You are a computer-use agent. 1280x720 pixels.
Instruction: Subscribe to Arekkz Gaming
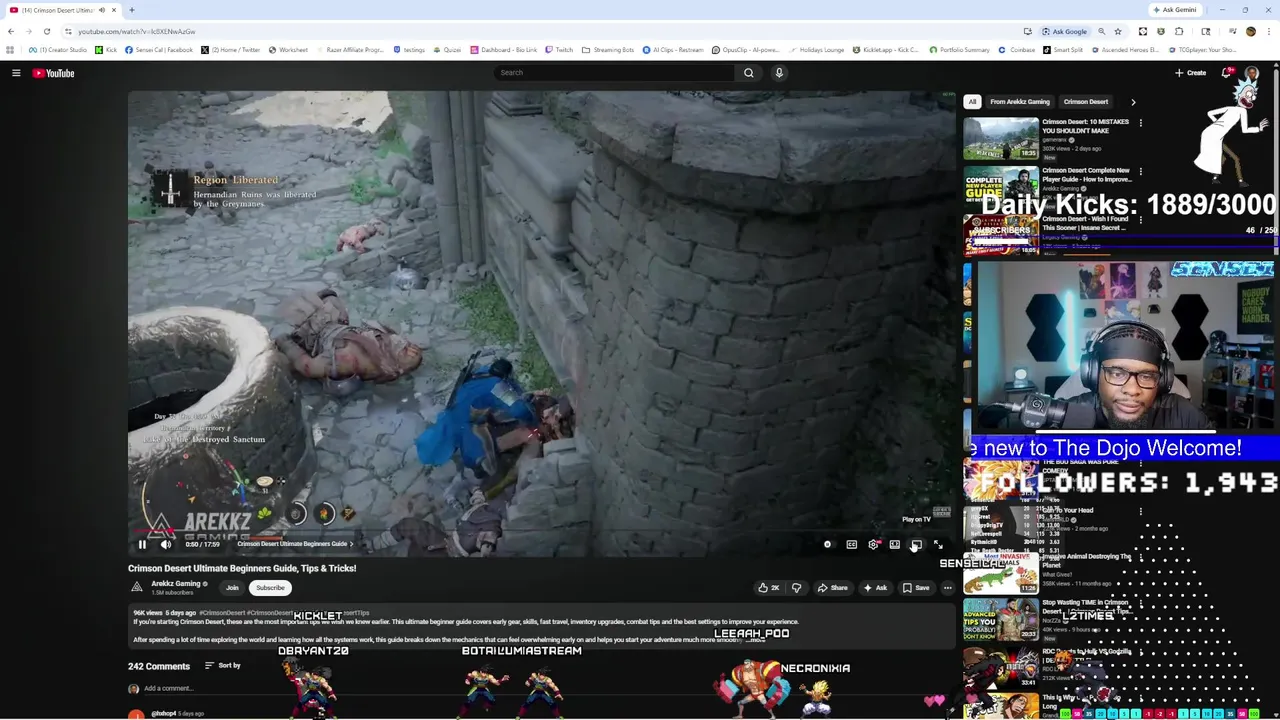[270, 588]
